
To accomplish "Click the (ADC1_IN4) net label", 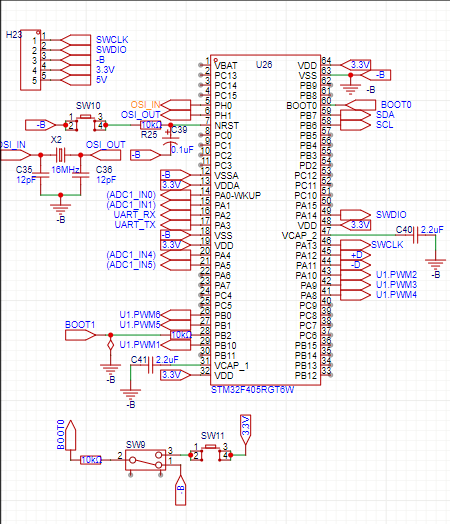I will pos(131,255).
